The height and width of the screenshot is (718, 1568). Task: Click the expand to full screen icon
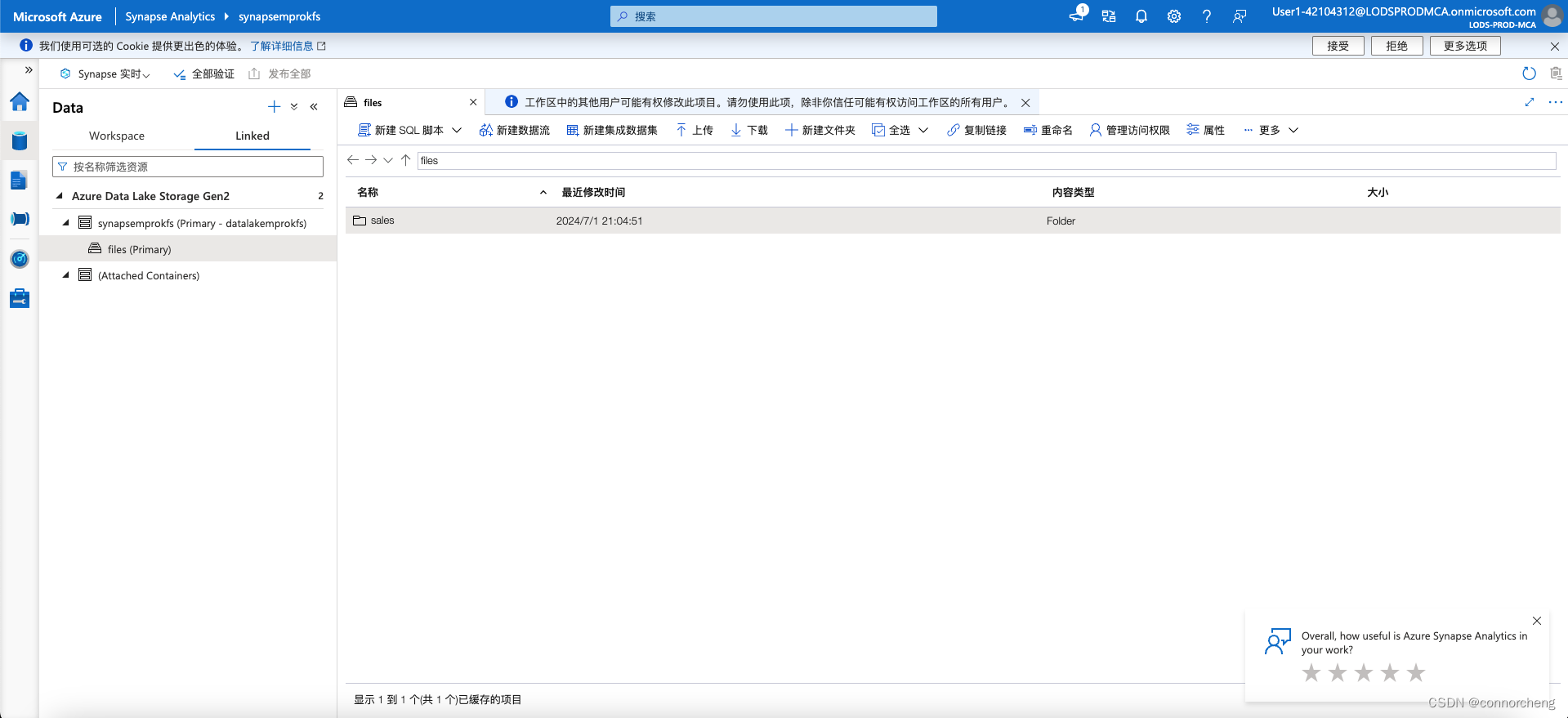point(1530,102)
